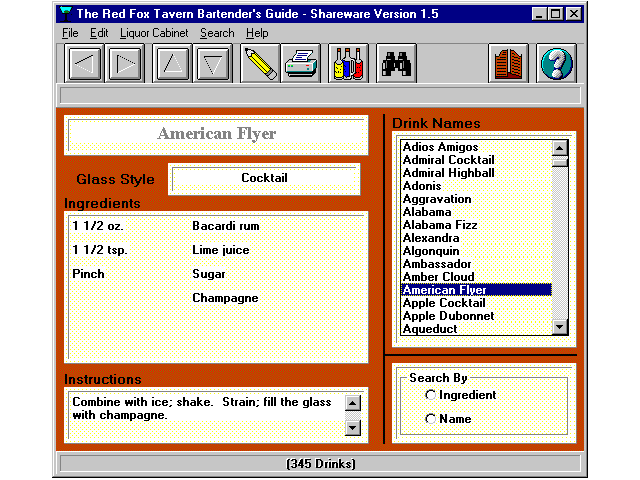Open help with the question mark icon
The width and height of the screenshot is (640, 480).
coord(555,64)
